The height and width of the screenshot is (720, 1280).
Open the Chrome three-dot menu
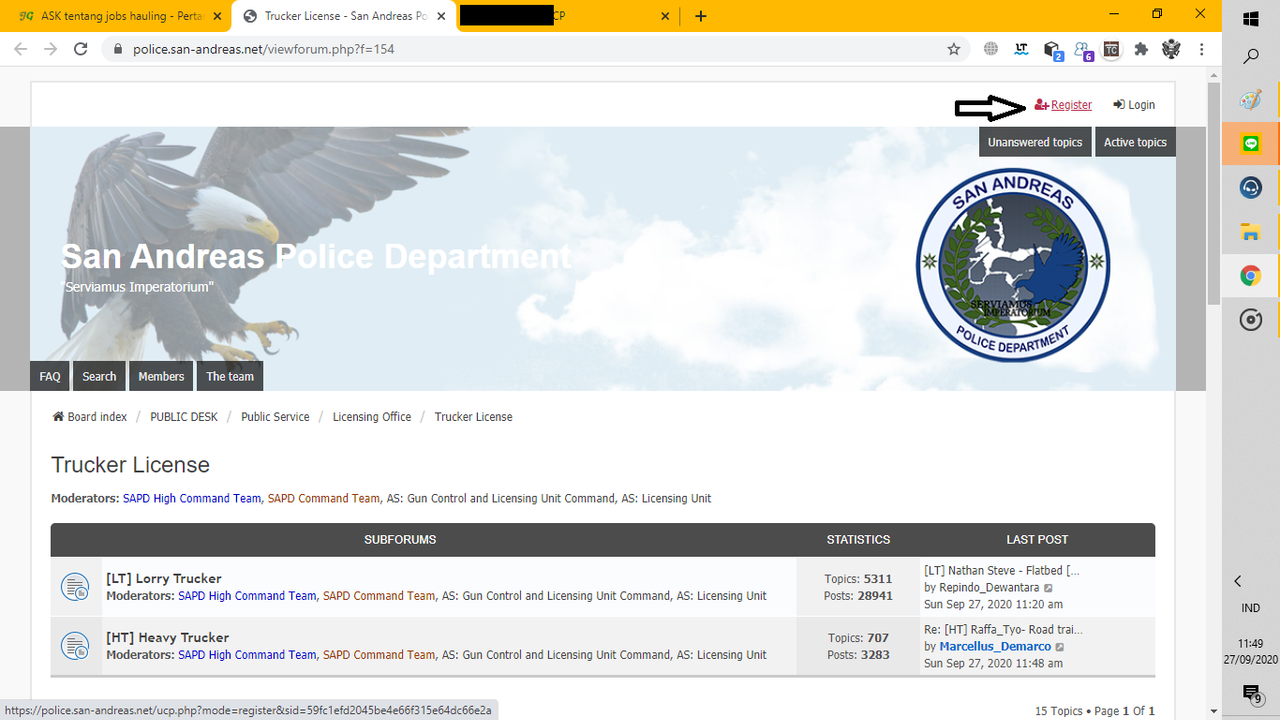pyautogui.click(x=1201, y=49)
